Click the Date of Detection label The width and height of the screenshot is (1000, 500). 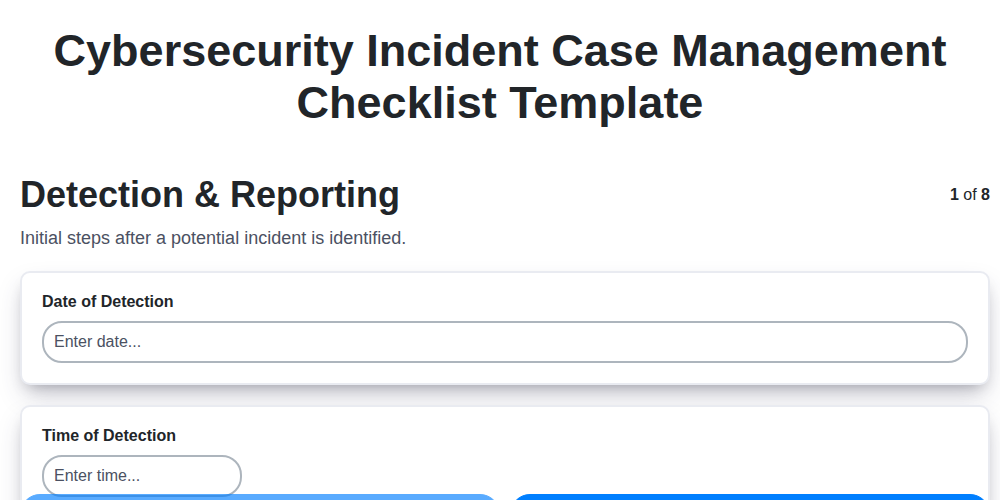click(x=107, y=302)
